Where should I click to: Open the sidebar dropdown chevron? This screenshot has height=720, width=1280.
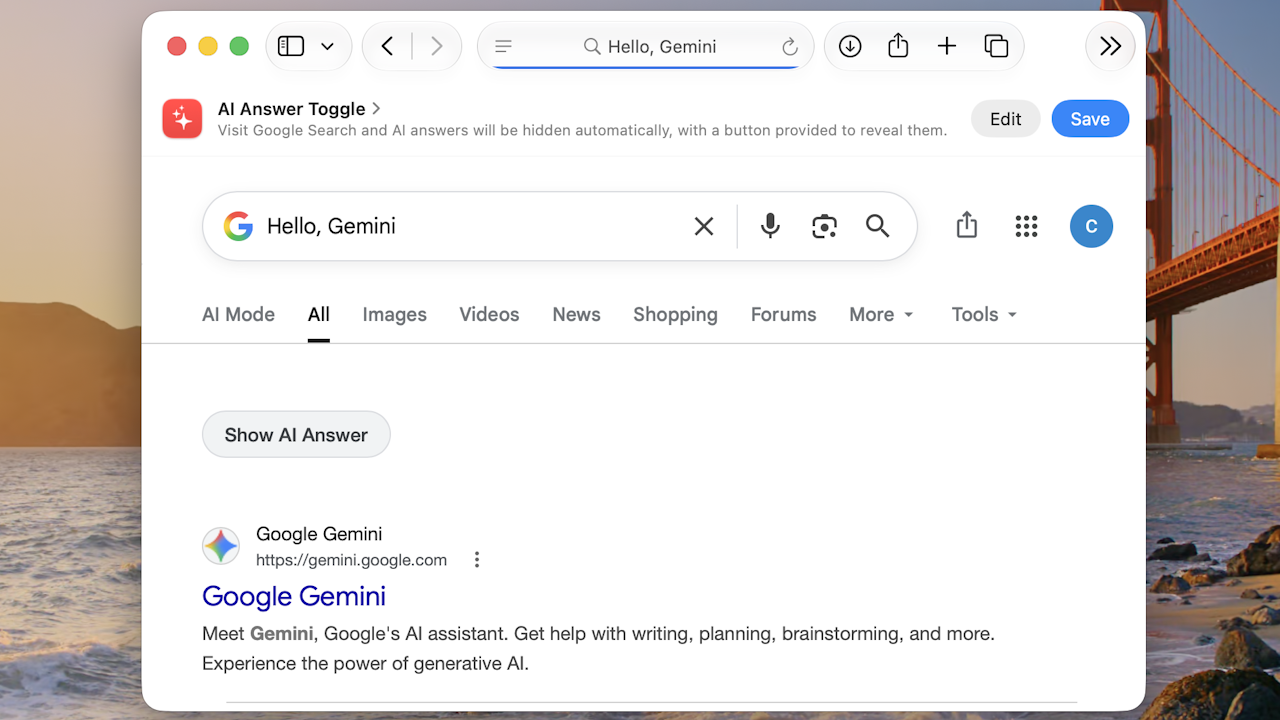327,46
